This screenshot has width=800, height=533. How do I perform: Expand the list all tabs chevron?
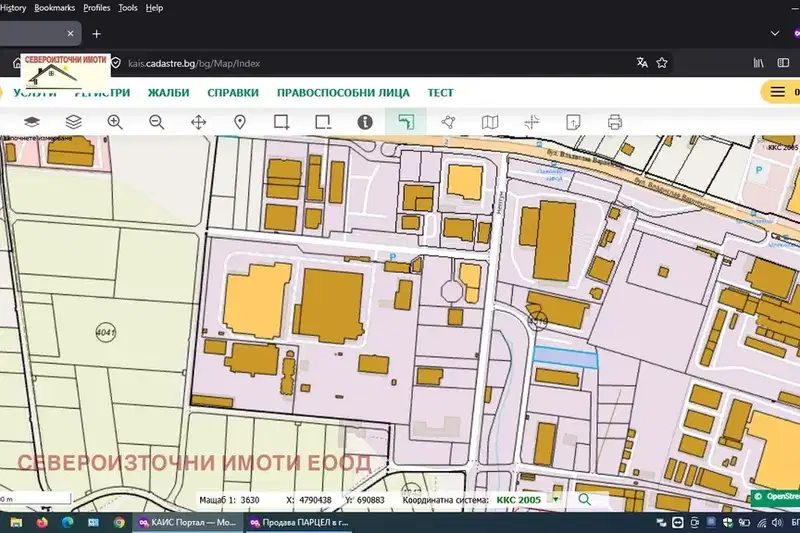[774, 33]
